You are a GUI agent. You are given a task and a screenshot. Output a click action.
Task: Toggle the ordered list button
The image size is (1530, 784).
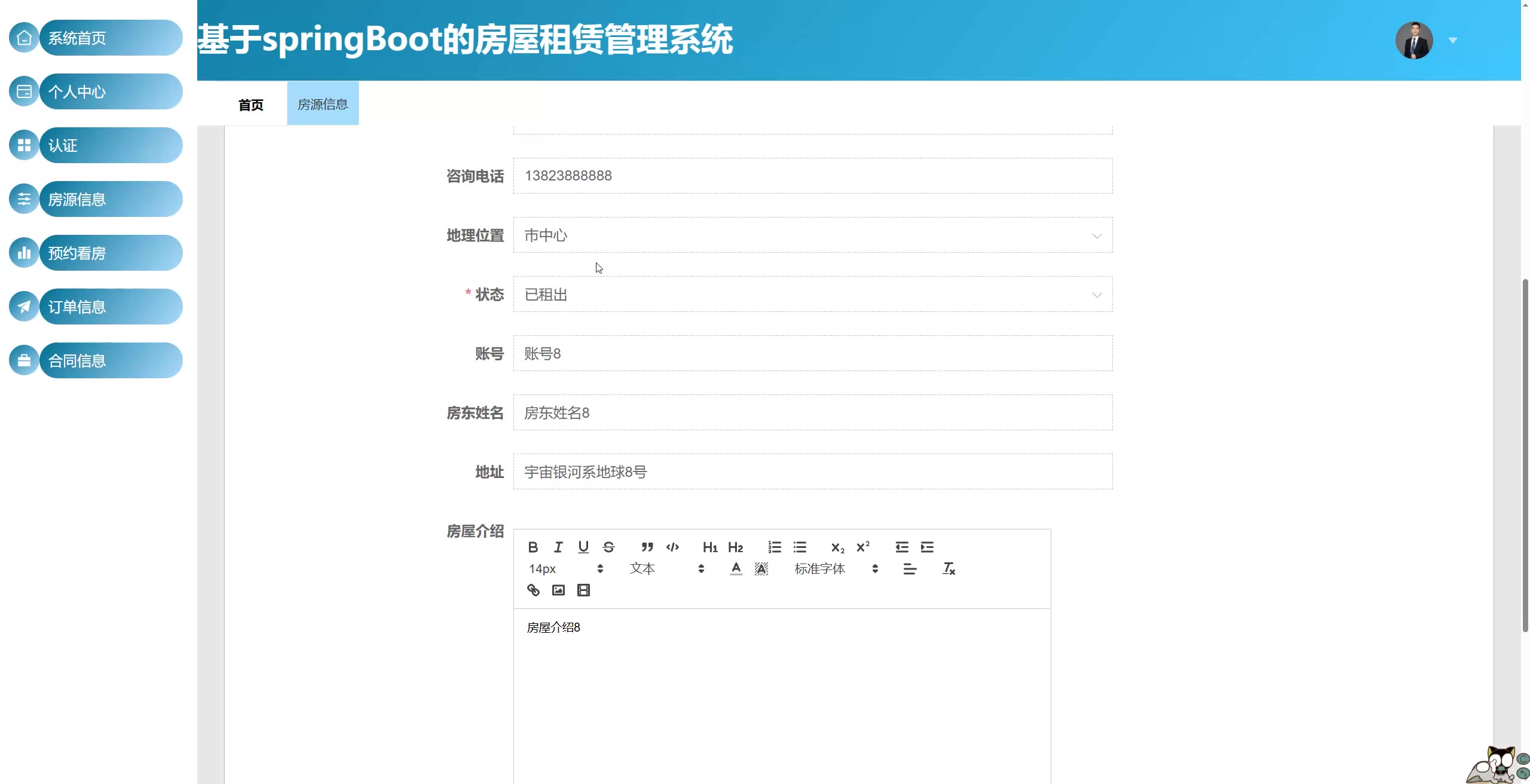(x=775, y=547)
